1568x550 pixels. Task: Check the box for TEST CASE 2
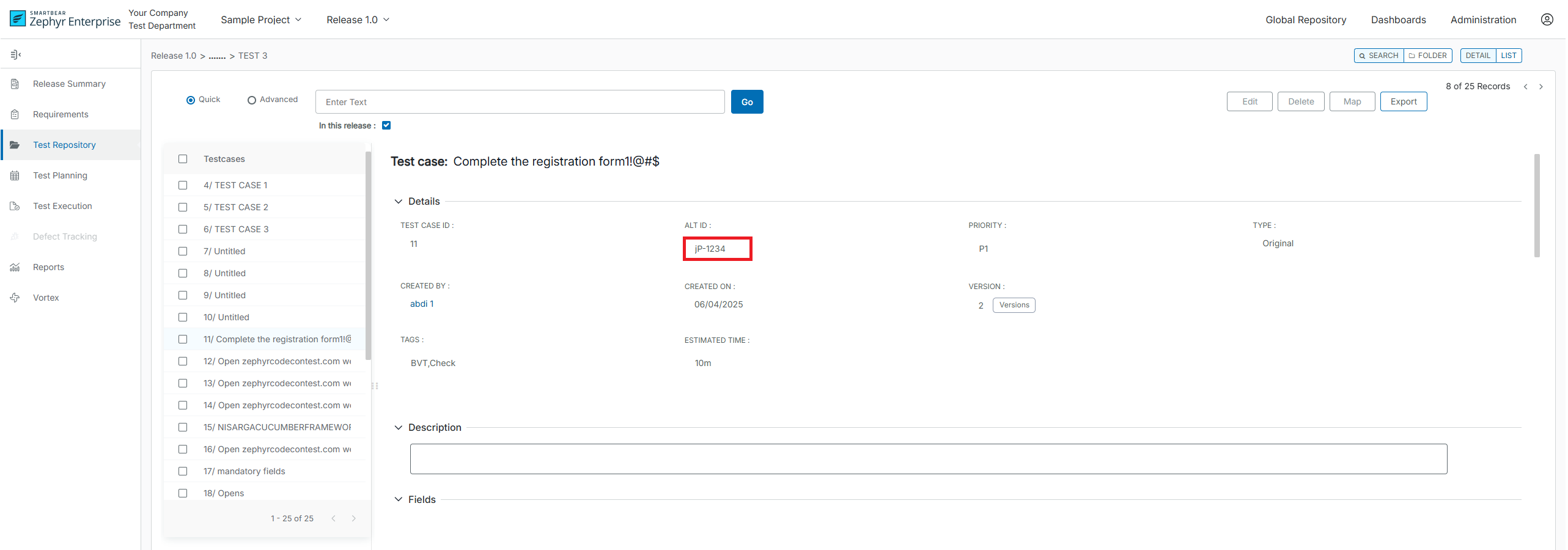coord(183,207)
